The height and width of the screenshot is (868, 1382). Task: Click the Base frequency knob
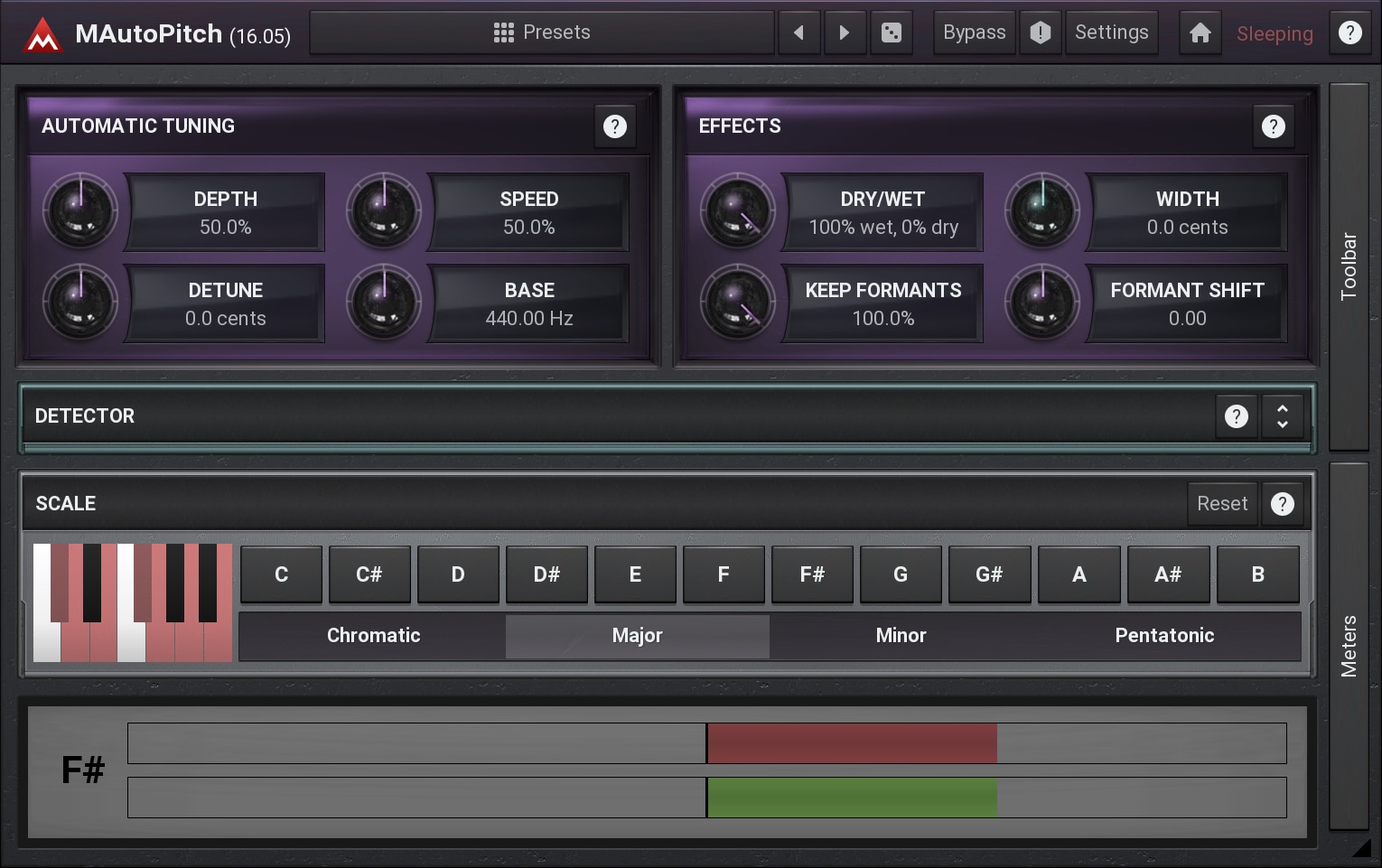click(x=384, y=303)
